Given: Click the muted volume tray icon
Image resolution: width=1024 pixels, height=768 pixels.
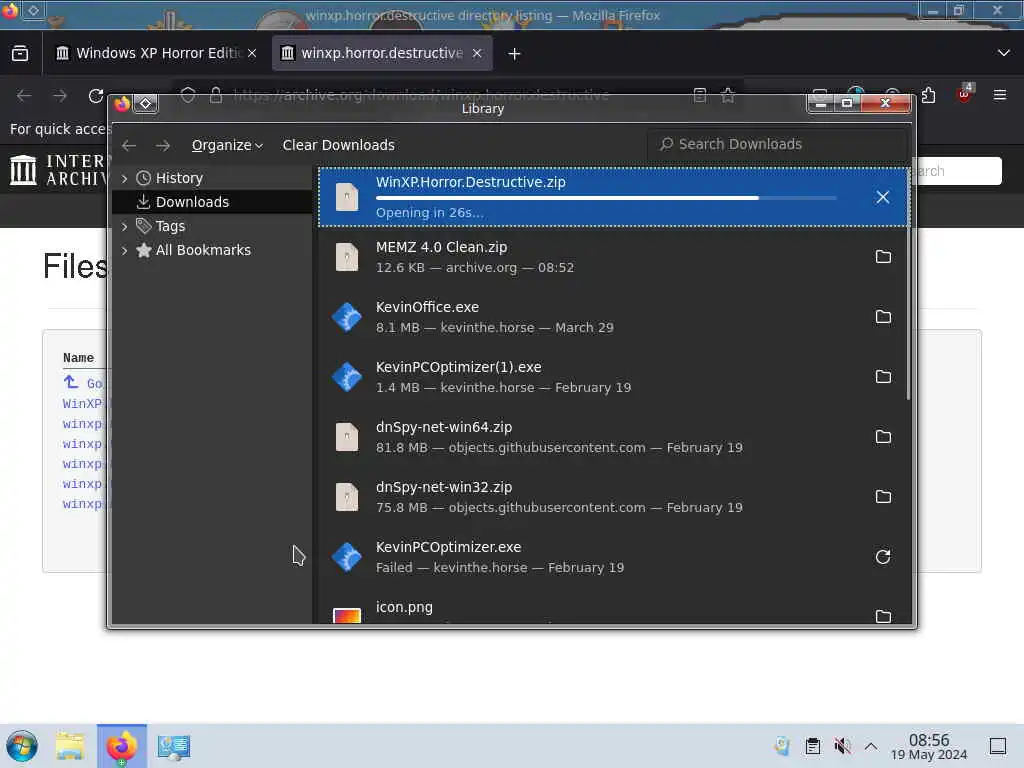Looking at the screenshot, I should [x=842, y=746].
